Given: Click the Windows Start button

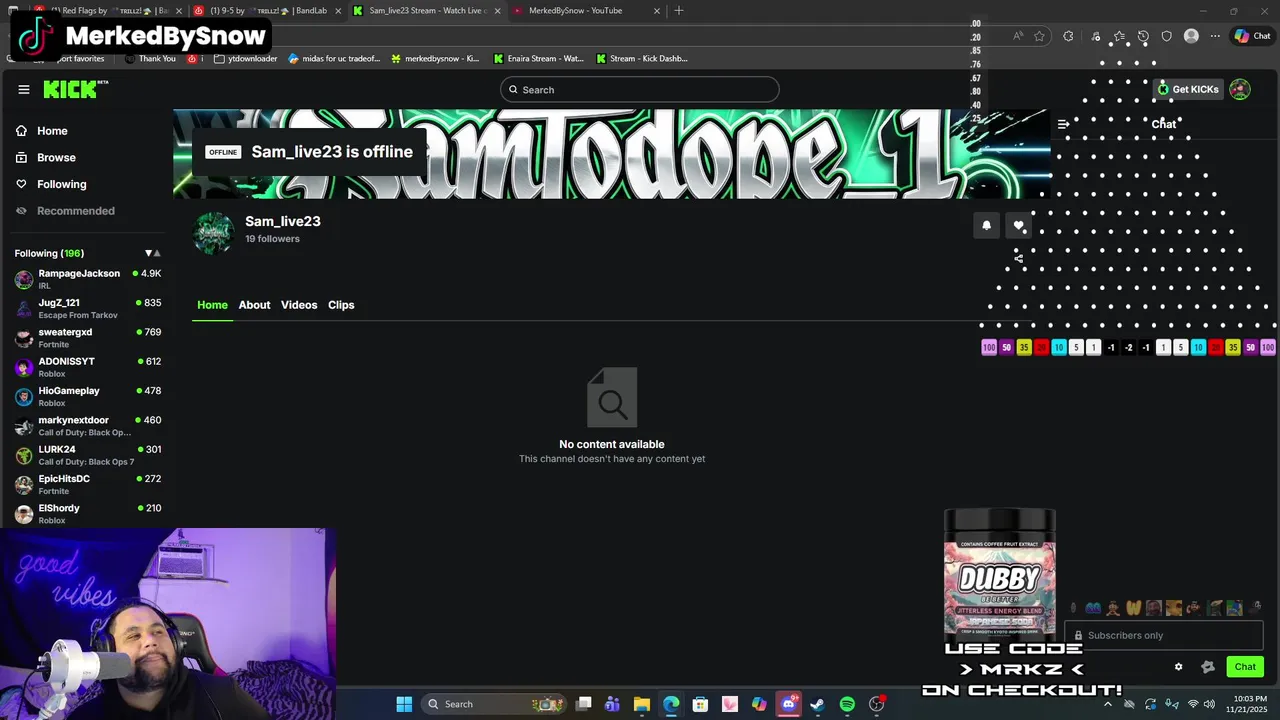Looking at the screenshot, I should click(x=404, y=704).
